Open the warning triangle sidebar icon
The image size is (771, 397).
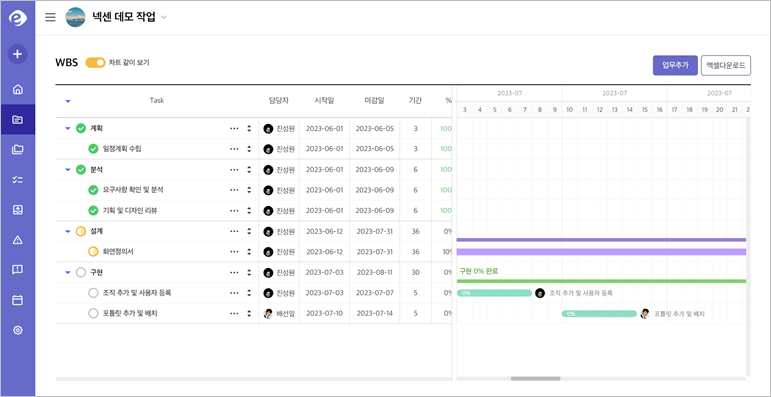pyautogui.click(x=18, y=240)
